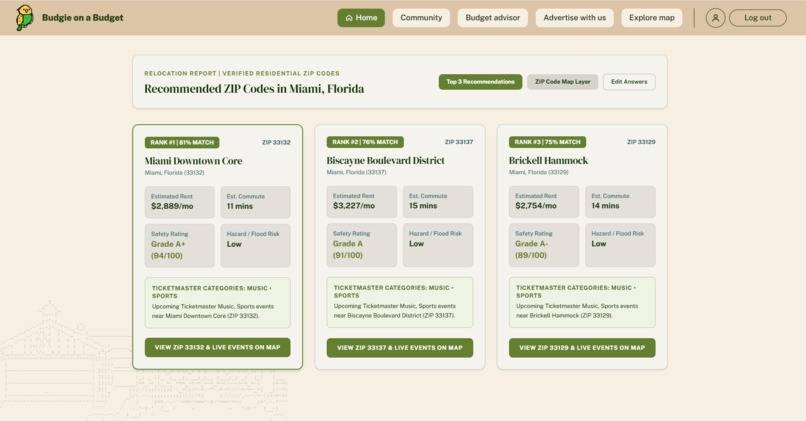Click the 11 mins commute value
The image size is (806, 421).
[240, 206]
